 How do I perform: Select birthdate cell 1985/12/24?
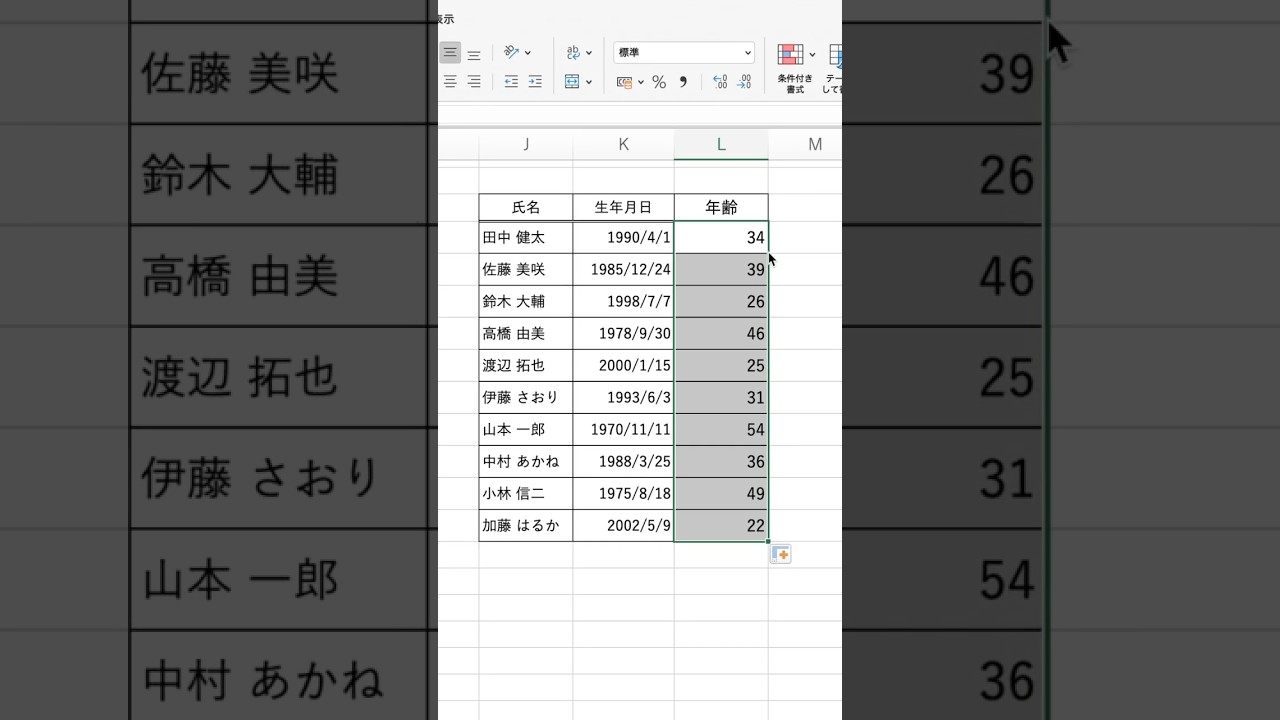click(623, 269)
